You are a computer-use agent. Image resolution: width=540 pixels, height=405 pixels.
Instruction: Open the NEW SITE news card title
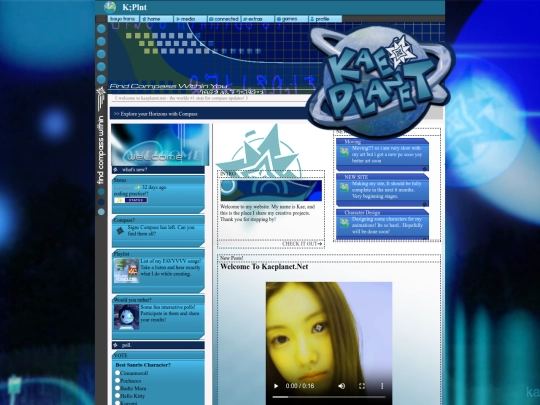pos(356,177)
